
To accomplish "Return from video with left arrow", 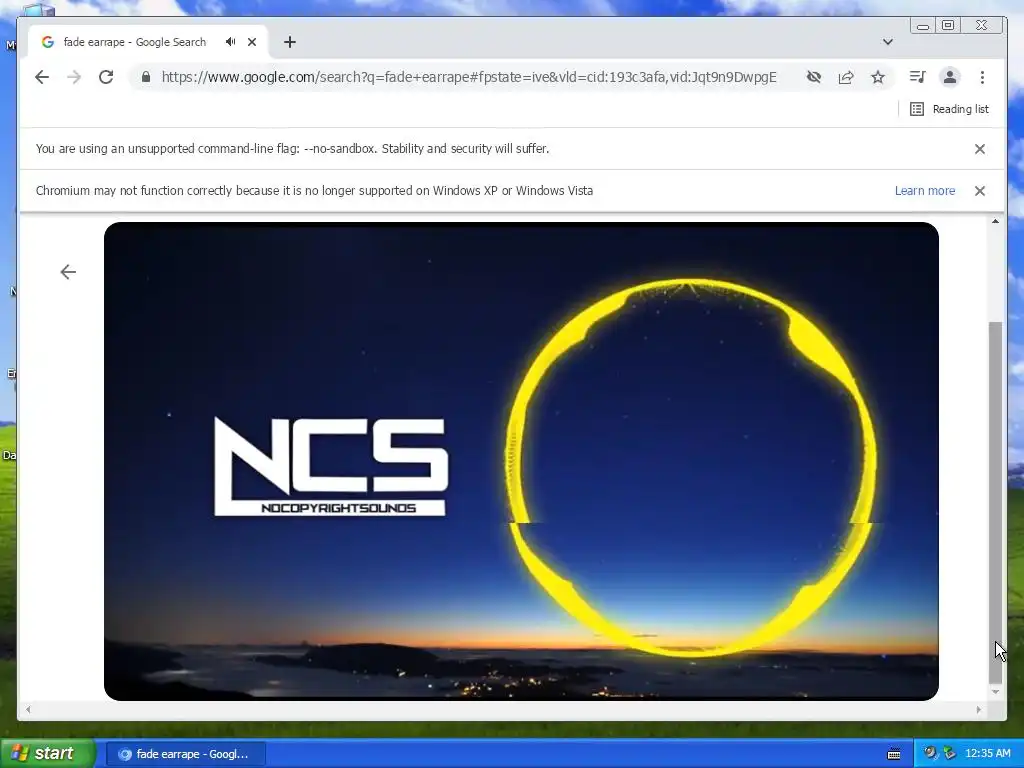I will [x=68, y=272].
